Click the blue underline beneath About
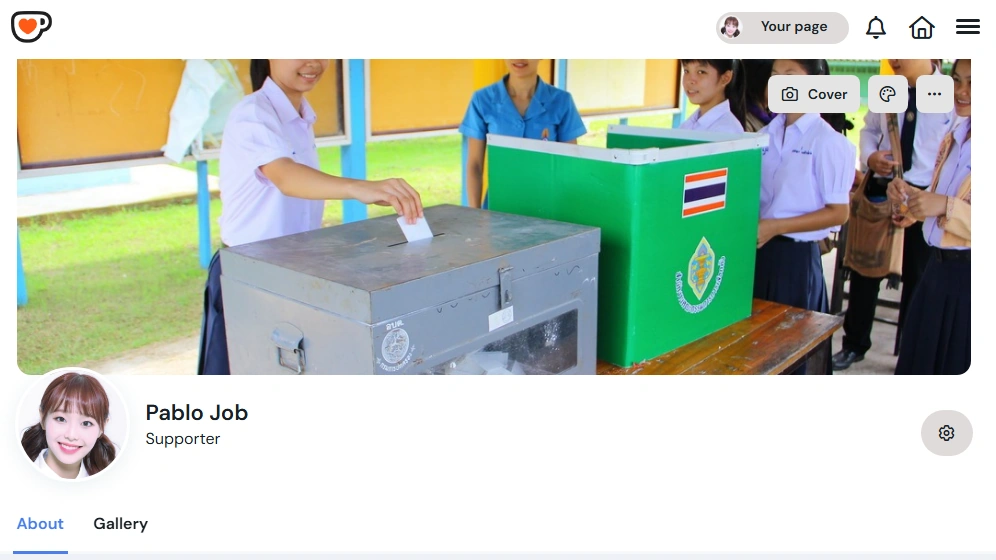 pyautogui.click(x=40, y=552)
